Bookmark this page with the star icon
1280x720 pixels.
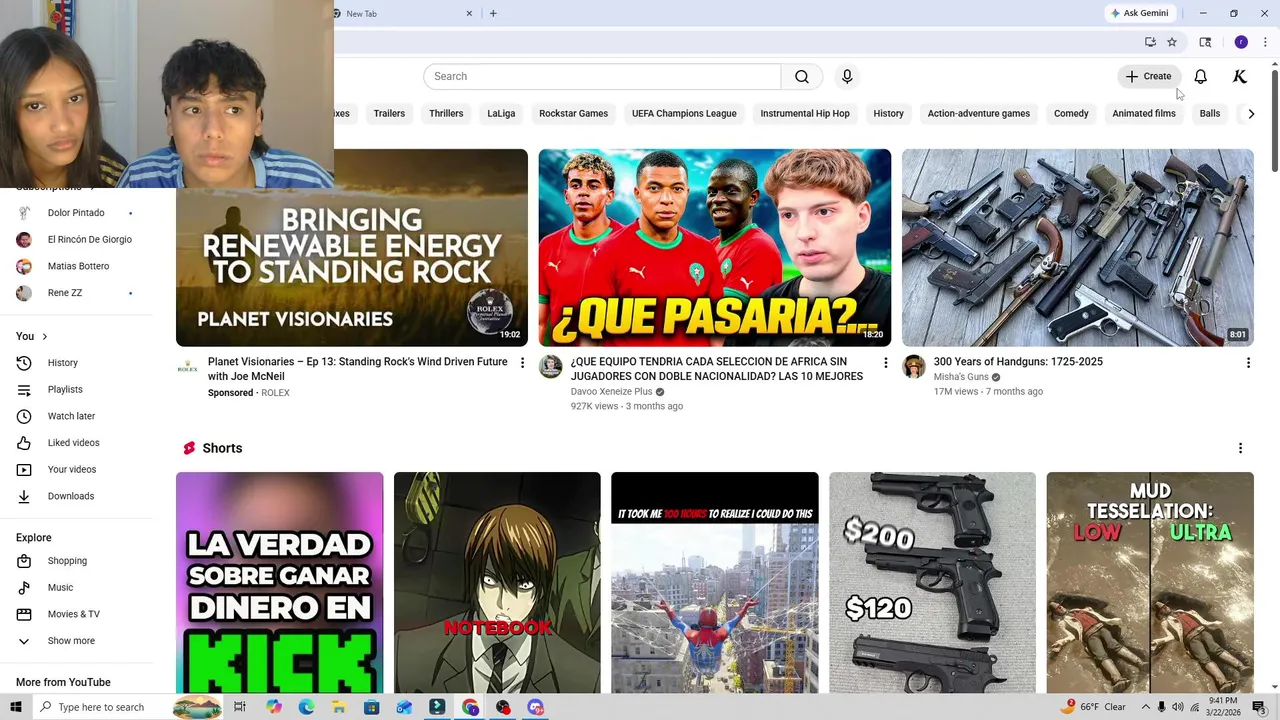point(1172,42)
